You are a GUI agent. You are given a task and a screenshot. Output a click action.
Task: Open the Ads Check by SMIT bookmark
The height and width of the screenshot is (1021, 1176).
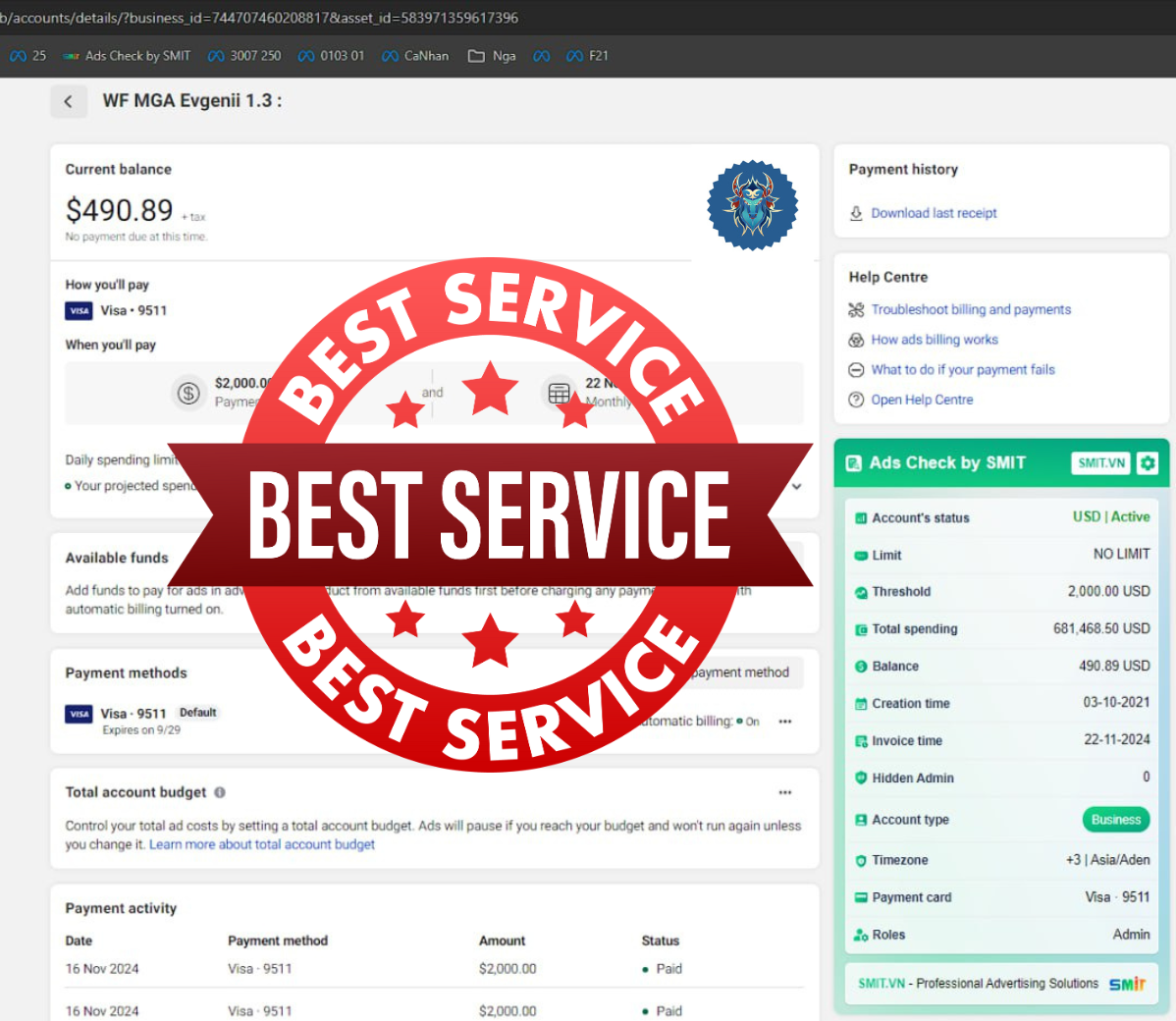click(127, 56)
